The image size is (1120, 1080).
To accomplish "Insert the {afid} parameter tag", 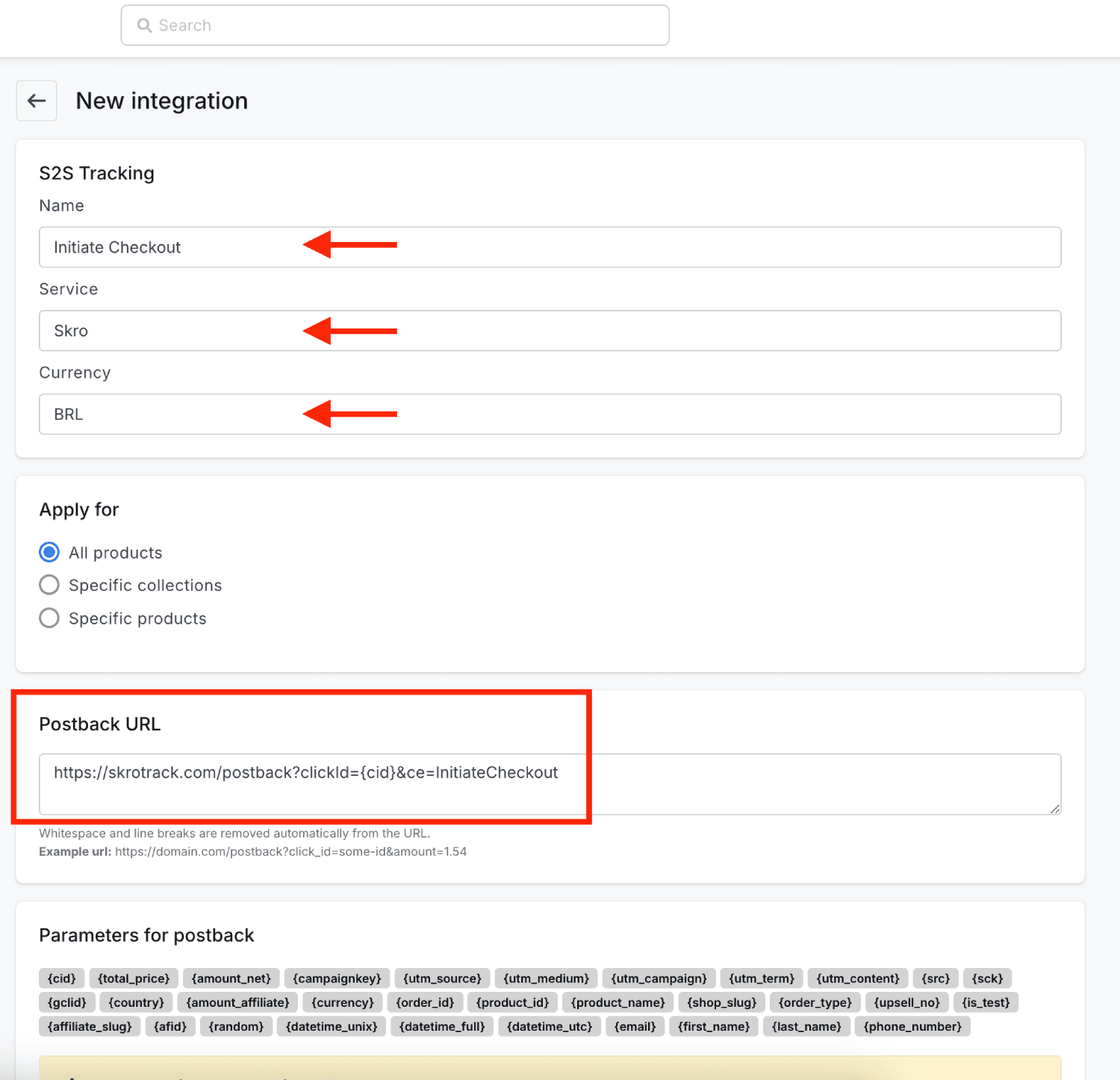I will (170, 1026).
